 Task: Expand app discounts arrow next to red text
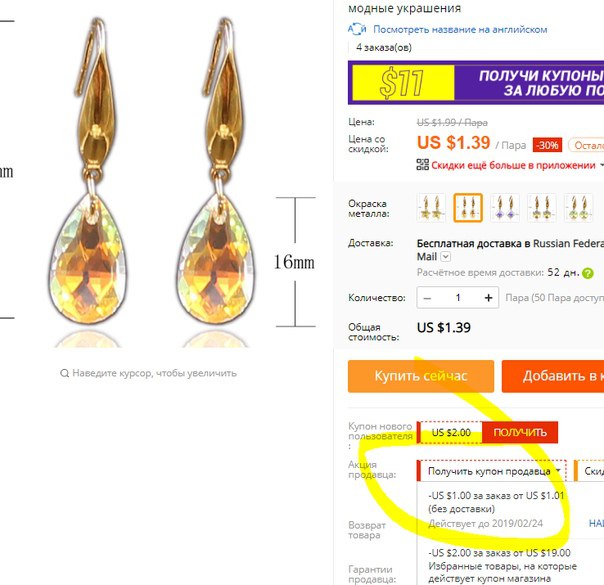coord(601,165)
